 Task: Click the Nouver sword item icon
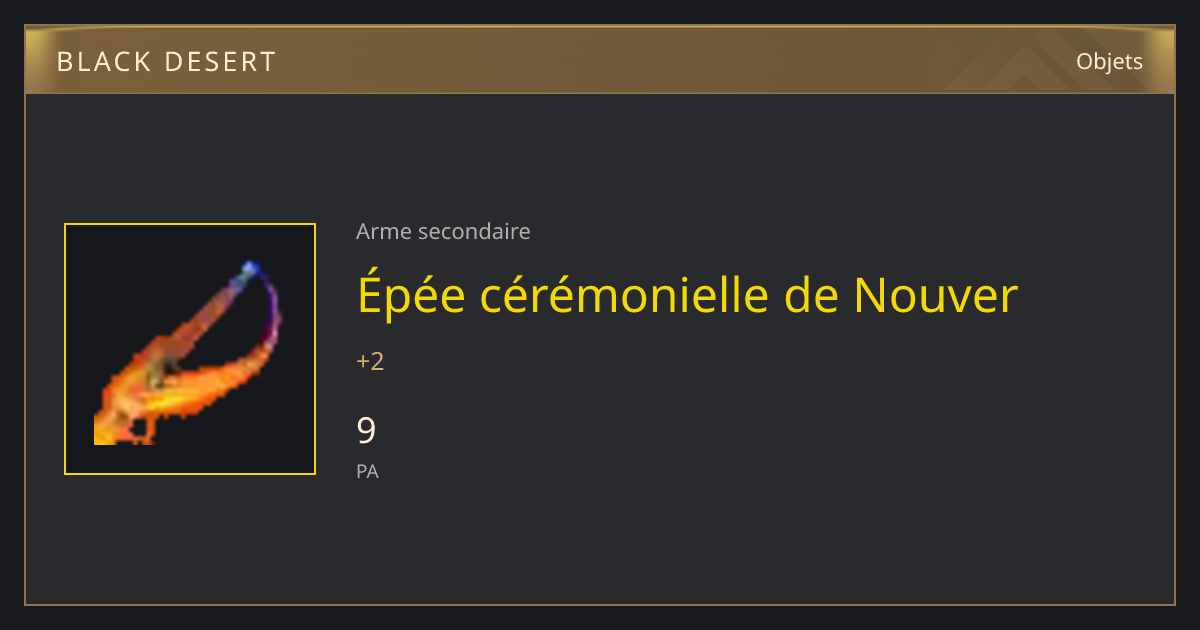pyautogui.click(x=190, y=349)
